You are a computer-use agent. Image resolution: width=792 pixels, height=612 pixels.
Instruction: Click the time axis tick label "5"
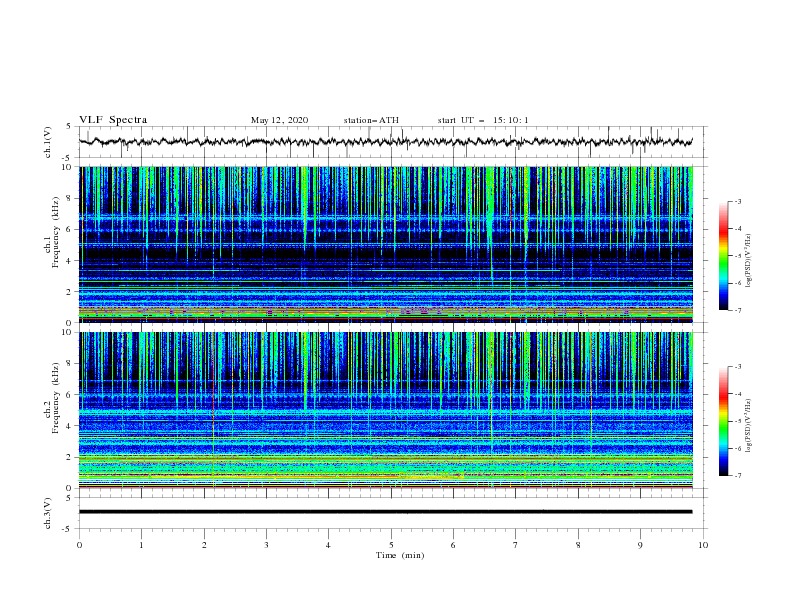[x=391, y=545]
